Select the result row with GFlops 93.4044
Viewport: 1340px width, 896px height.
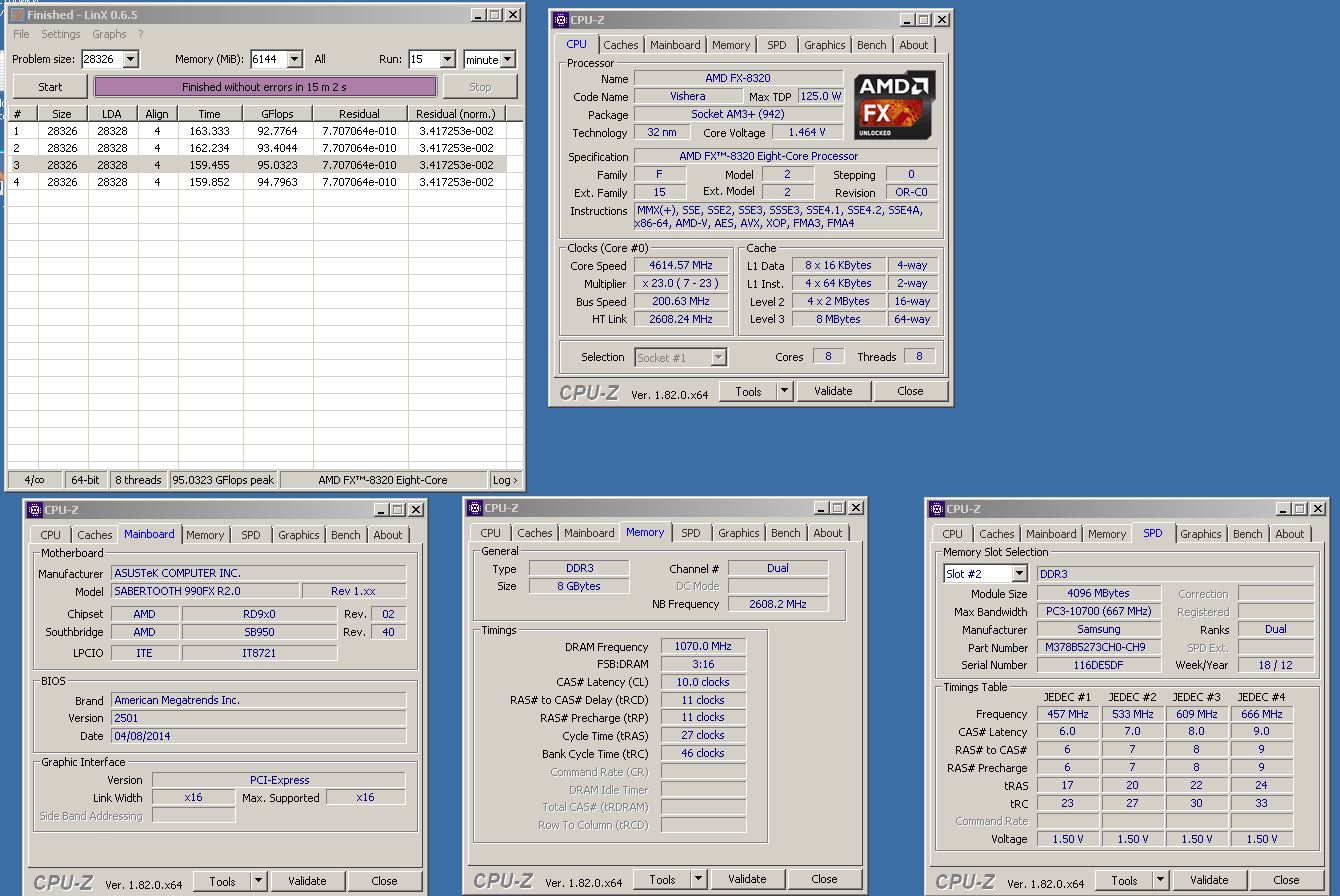(256, 147)
